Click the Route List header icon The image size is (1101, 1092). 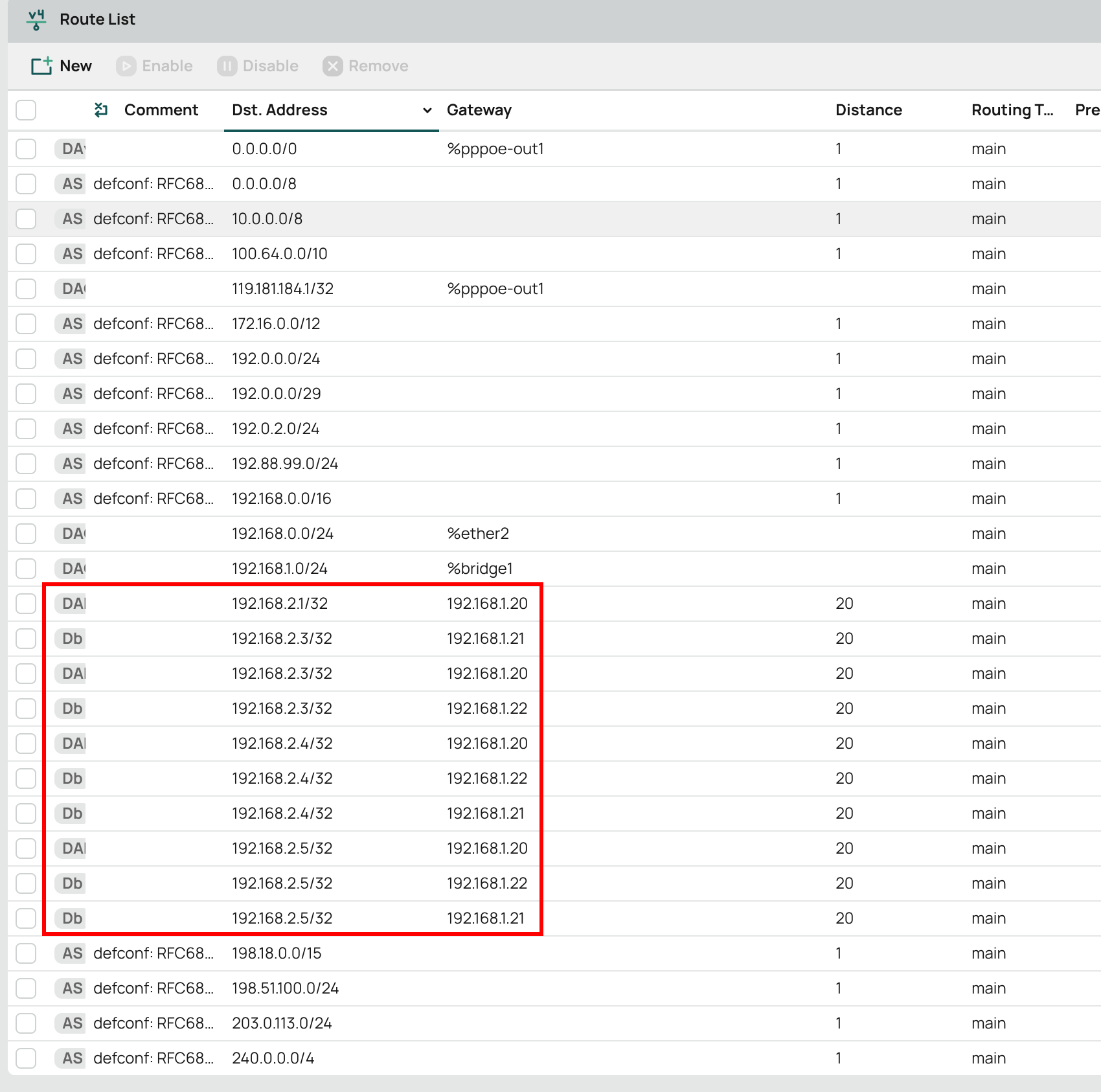point(36,19)
